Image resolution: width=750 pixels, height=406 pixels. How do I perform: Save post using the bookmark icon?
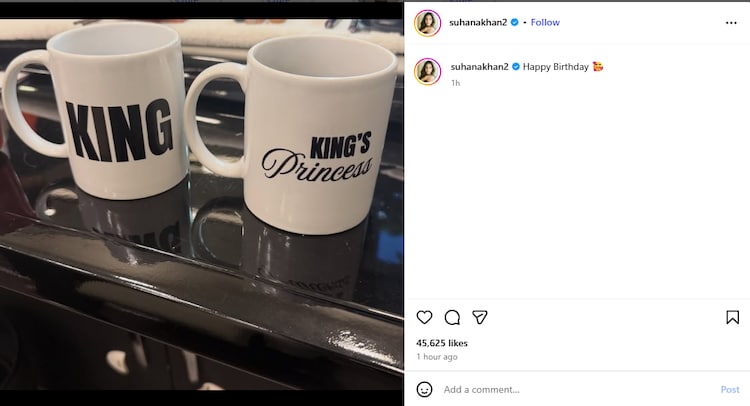pos(732,317)
